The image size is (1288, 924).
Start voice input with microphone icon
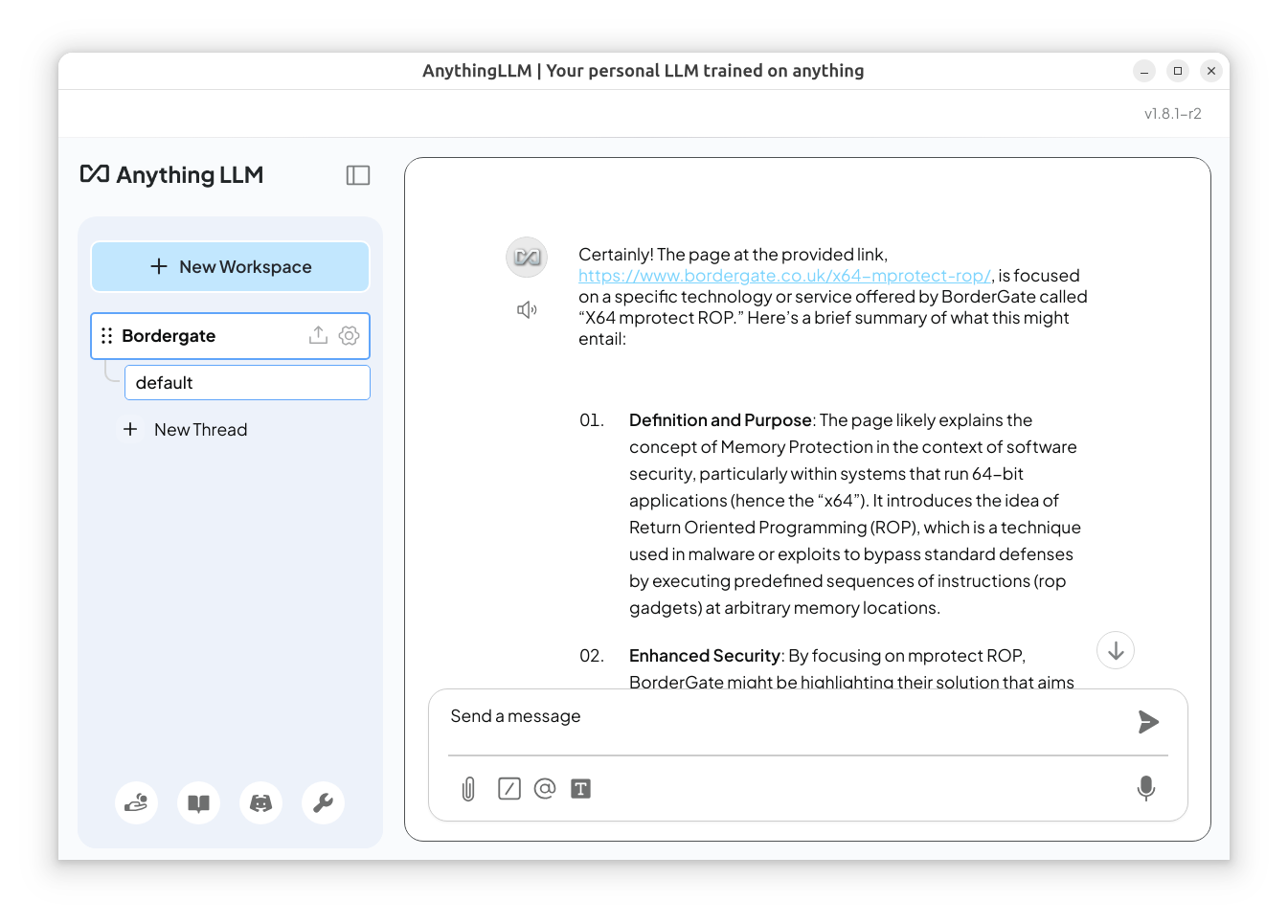tap(1146, 788)
